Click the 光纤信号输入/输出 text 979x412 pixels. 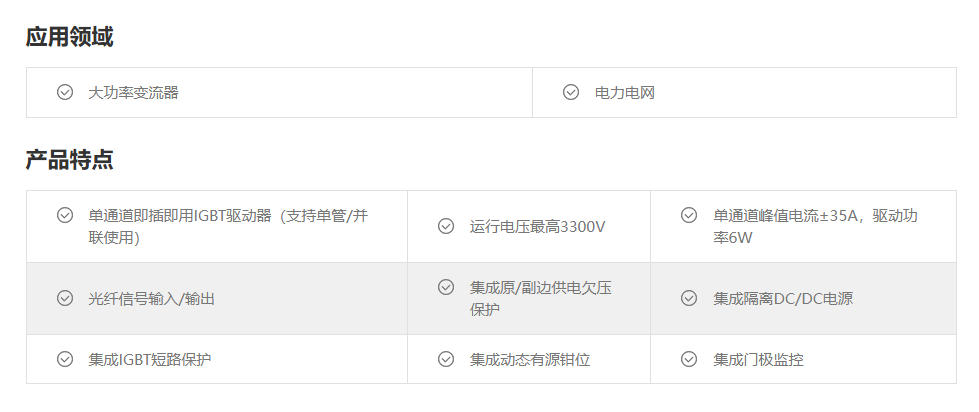[x=152, y=299]
